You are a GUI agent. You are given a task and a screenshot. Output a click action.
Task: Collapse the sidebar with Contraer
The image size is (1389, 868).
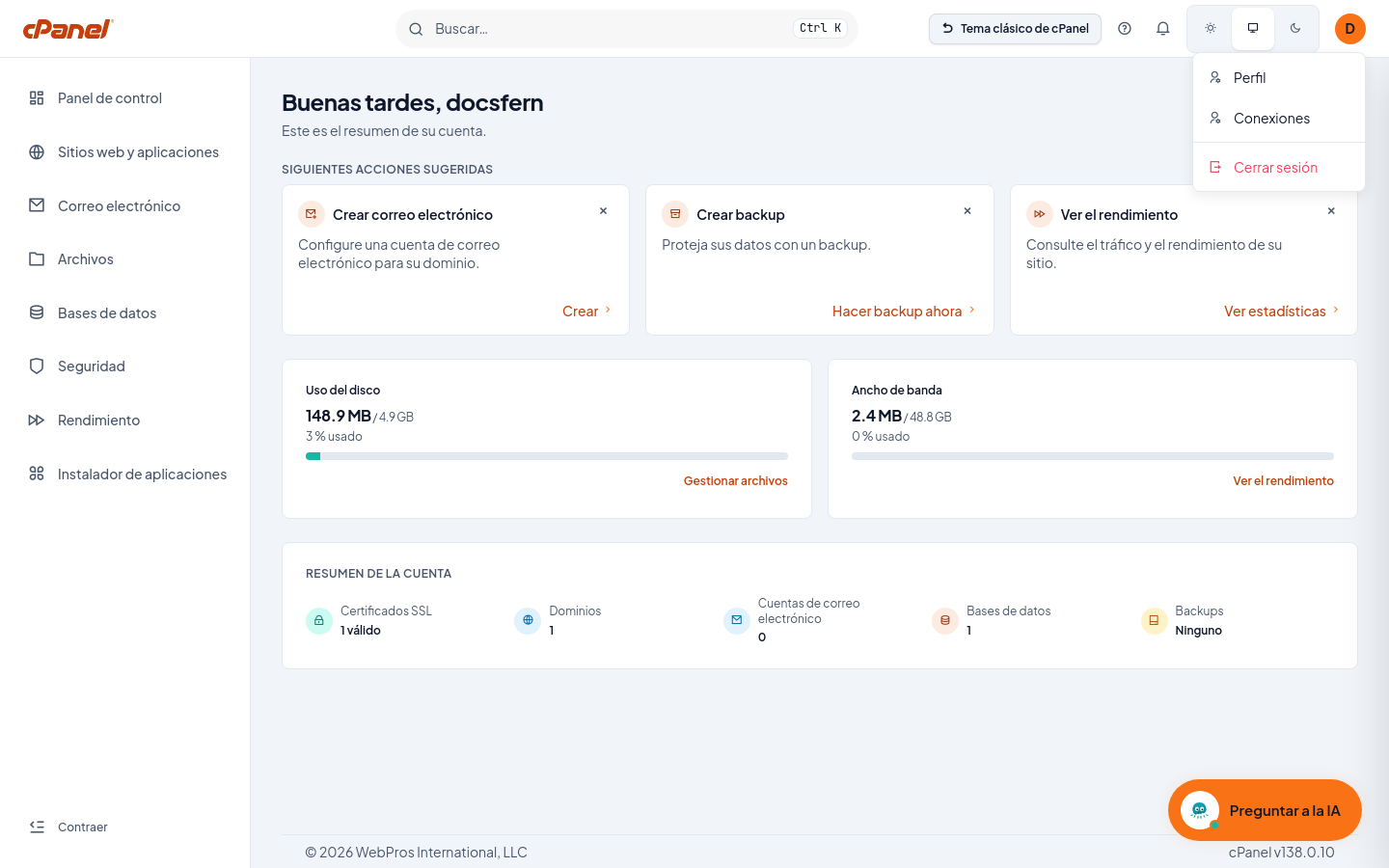coord(68,827)
